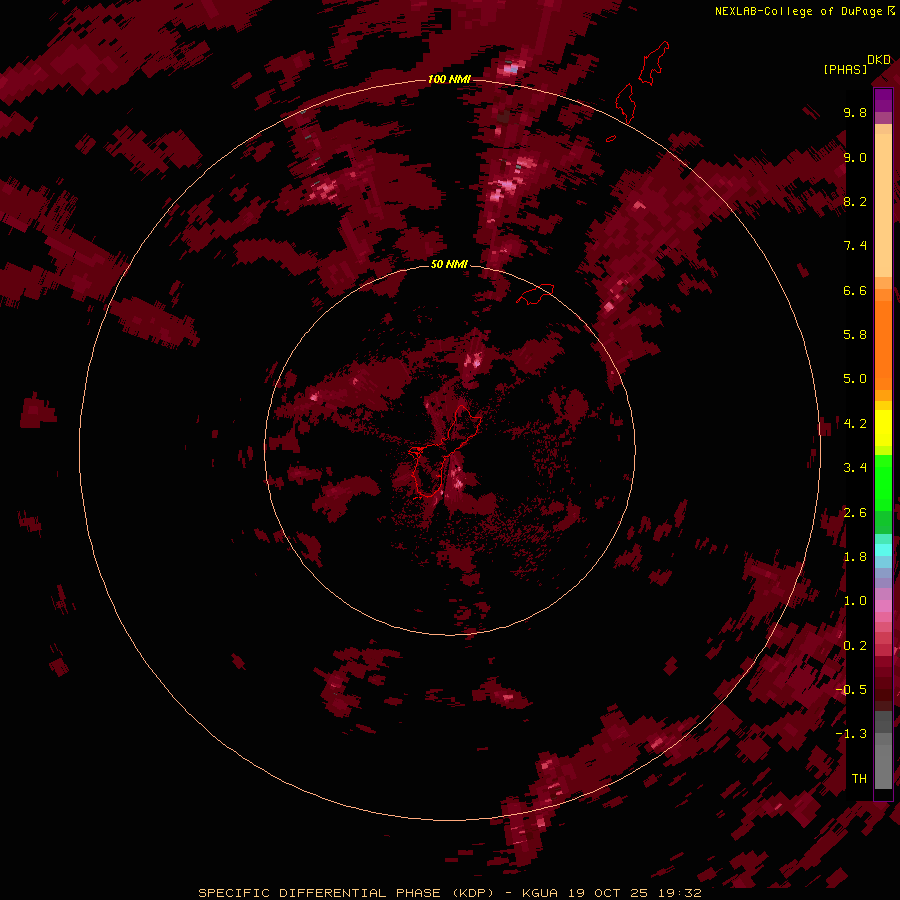
Task: Click the orange segment of the color bar
Action: pos(883,345)
